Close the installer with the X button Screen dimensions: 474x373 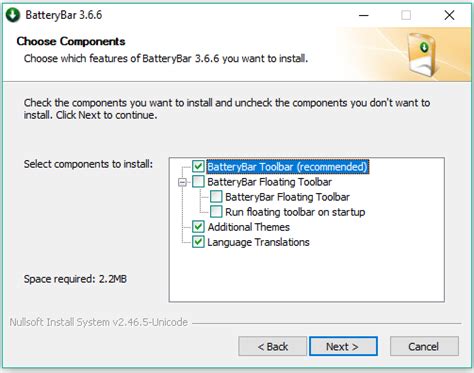click(449, 15)
